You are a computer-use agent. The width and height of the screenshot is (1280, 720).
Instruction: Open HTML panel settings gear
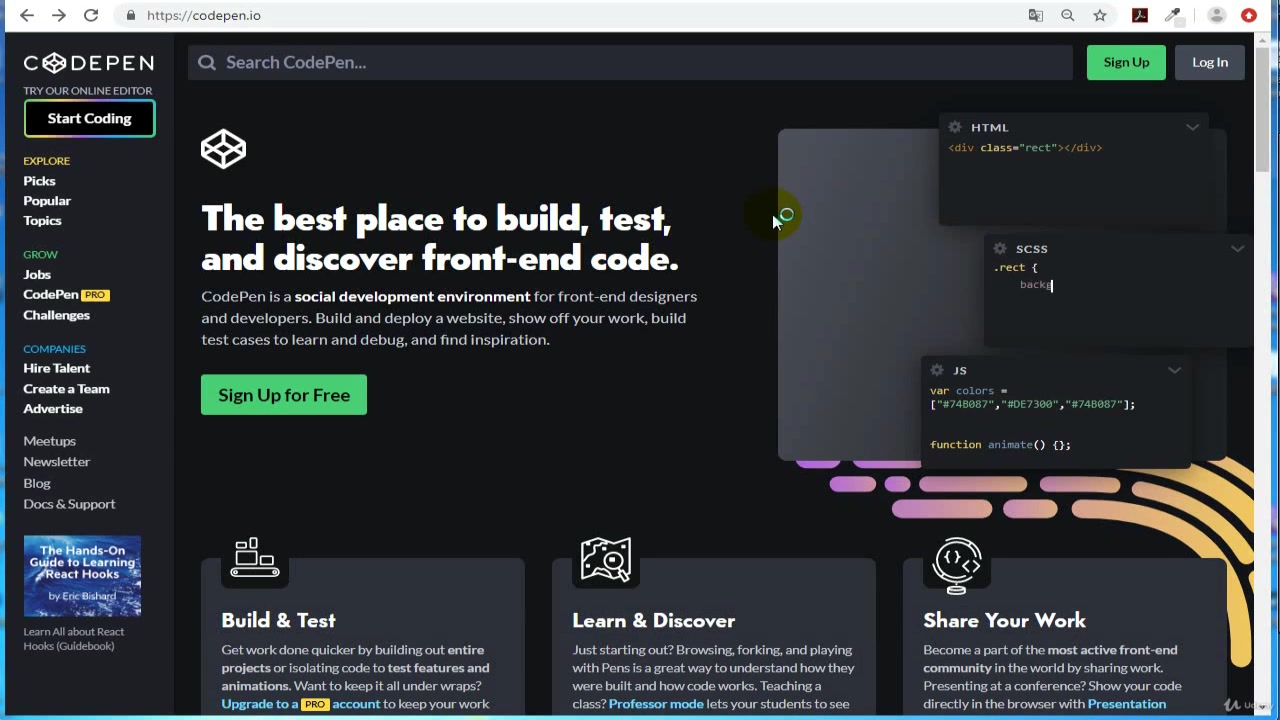pos(955,127)
